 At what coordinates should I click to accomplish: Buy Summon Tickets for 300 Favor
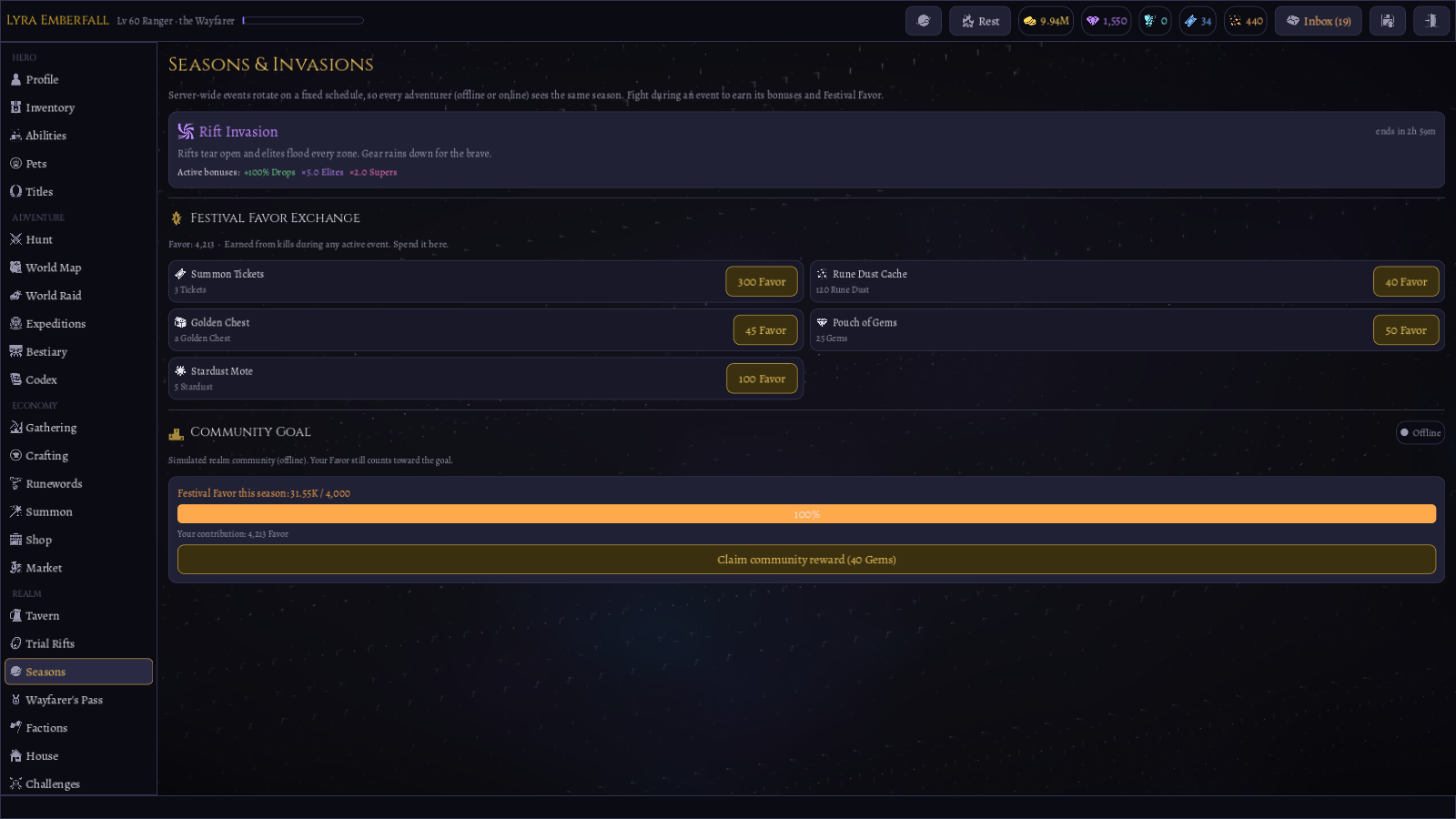point(762,281)
